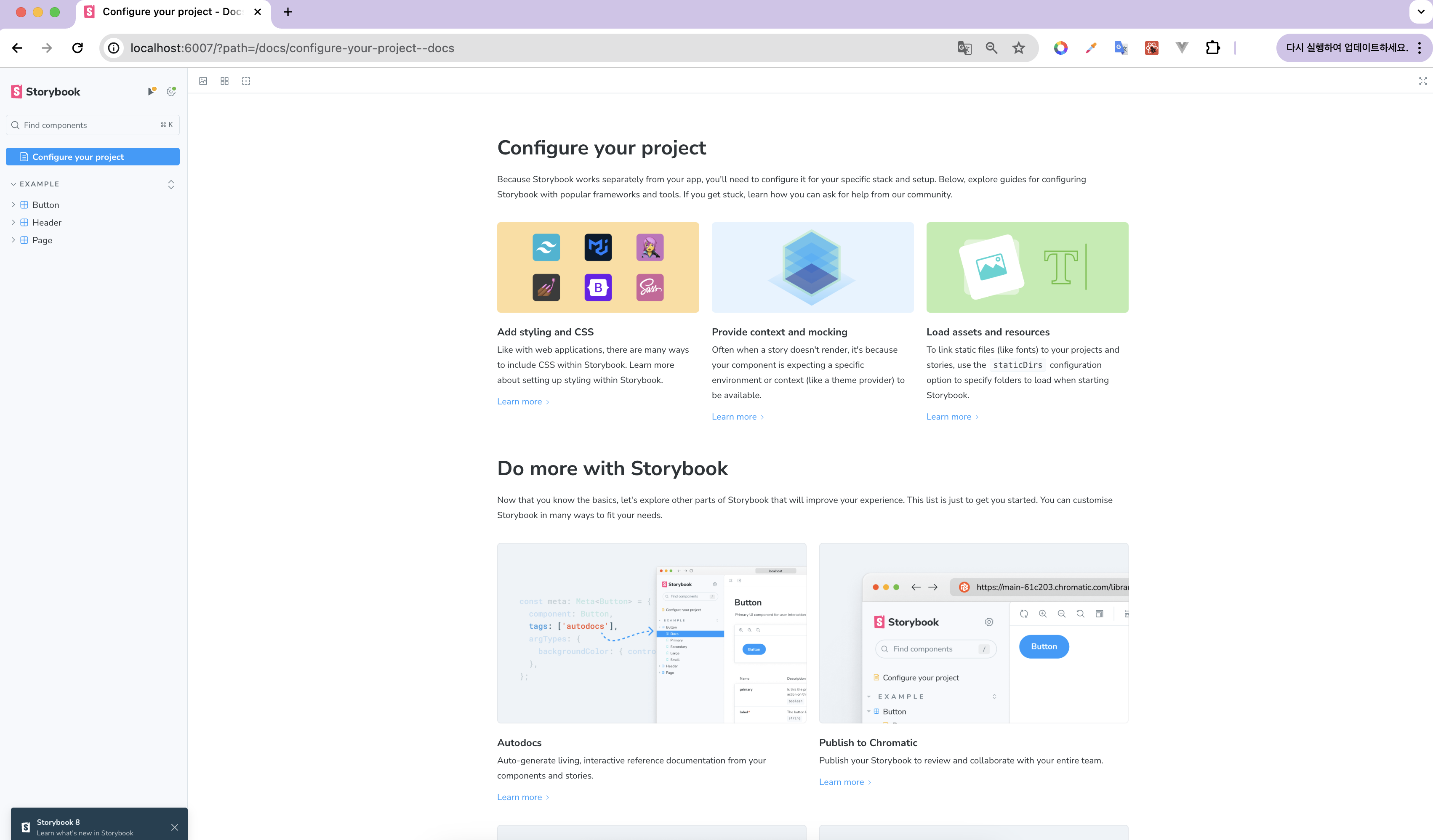Click the Do more with Storybook heading
This screenshot has width=1433, height=840.
(612, 468)
